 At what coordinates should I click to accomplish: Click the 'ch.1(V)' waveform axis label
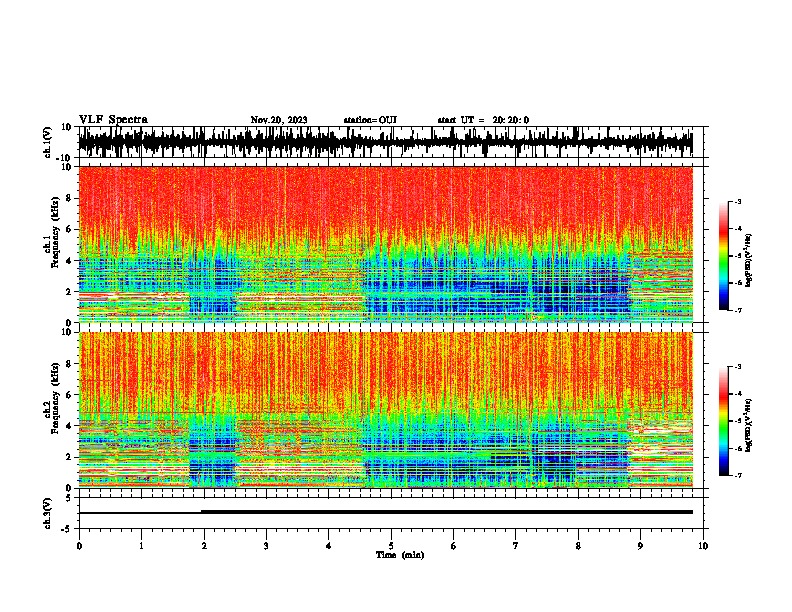[48, 142]
